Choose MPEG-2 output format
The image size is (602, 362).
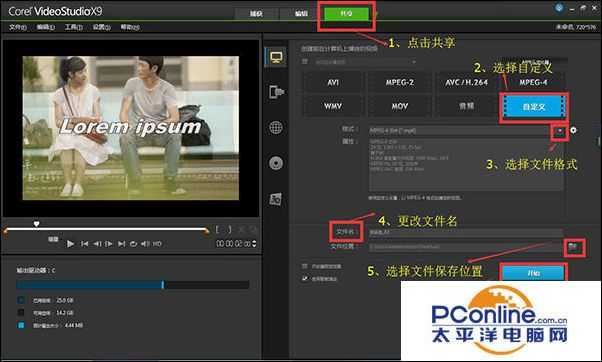click(x=400, y=83)
